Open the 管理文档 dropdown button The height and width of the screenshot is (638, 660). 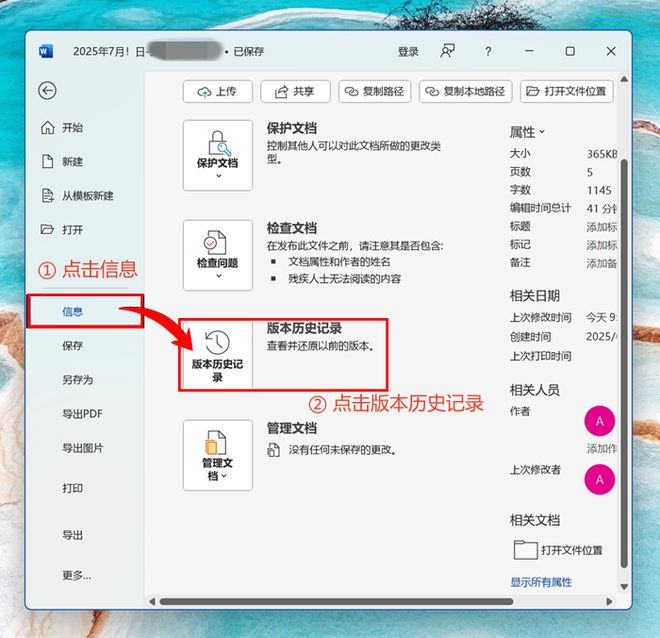[x=218, y=455]
